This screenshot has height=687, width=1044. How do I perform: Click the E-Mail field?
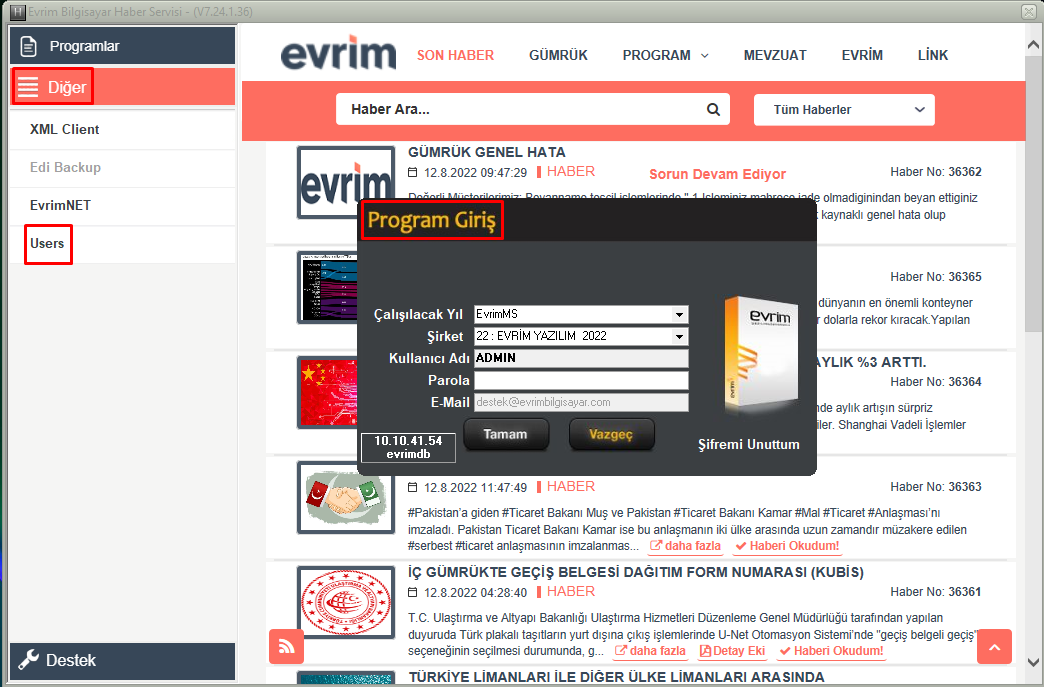[x=581, y=402]
